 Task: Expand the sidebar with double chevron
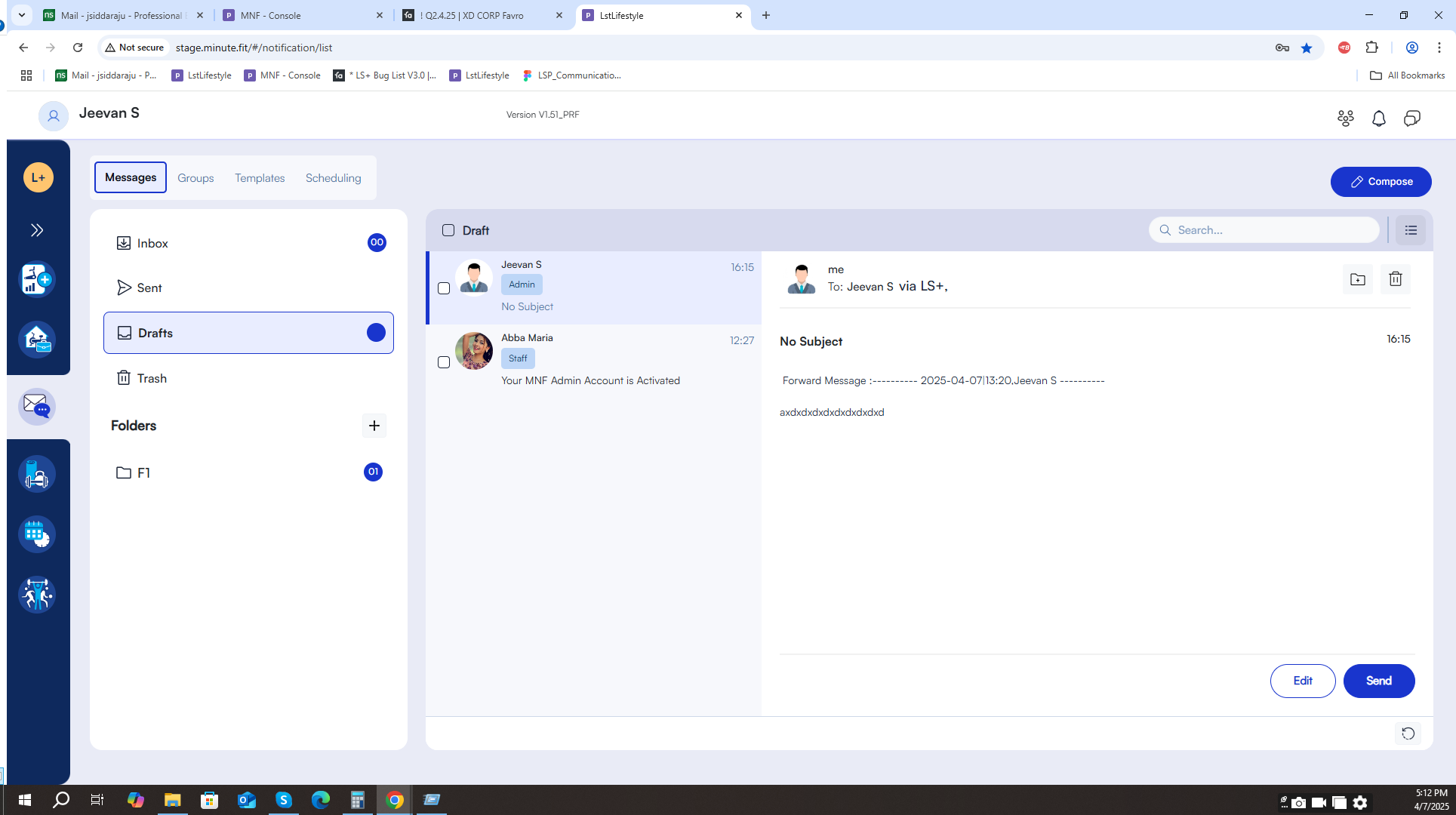[37, 230]
